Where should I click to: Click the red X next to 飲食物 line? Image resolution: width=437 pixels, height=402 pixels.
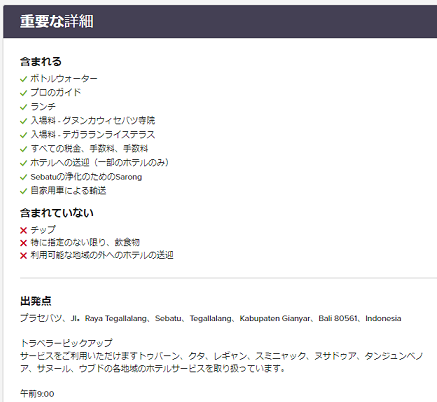pyautogui.click(x=23, y=243)
